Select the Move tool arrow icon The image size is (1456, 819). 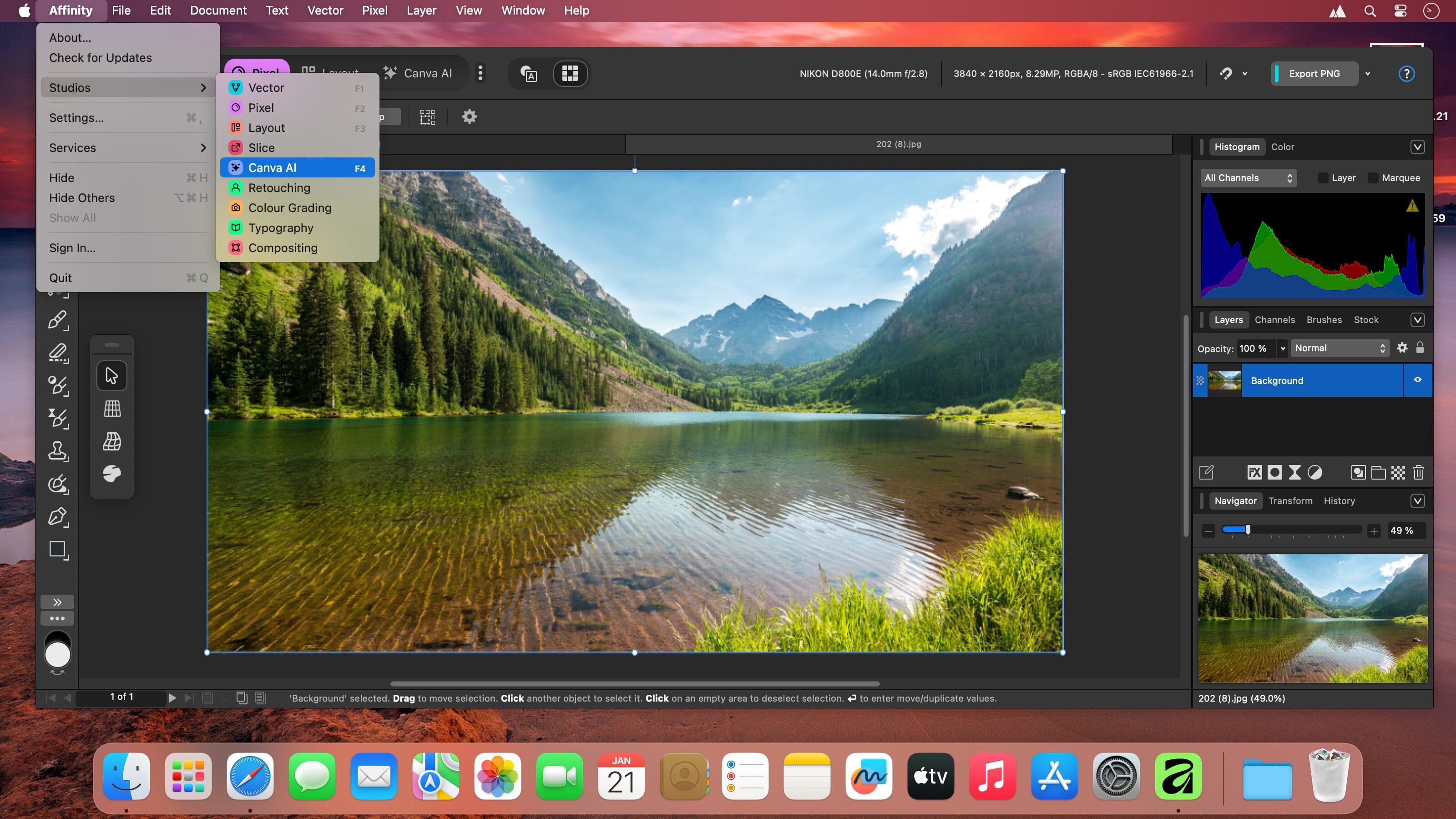111,376
